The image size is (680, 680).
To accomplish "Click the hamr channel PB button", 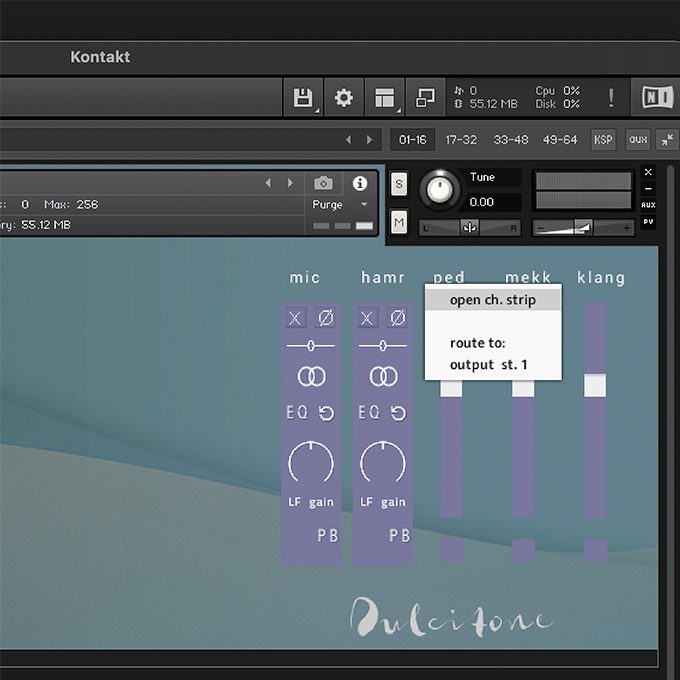I will pos(399,535).
